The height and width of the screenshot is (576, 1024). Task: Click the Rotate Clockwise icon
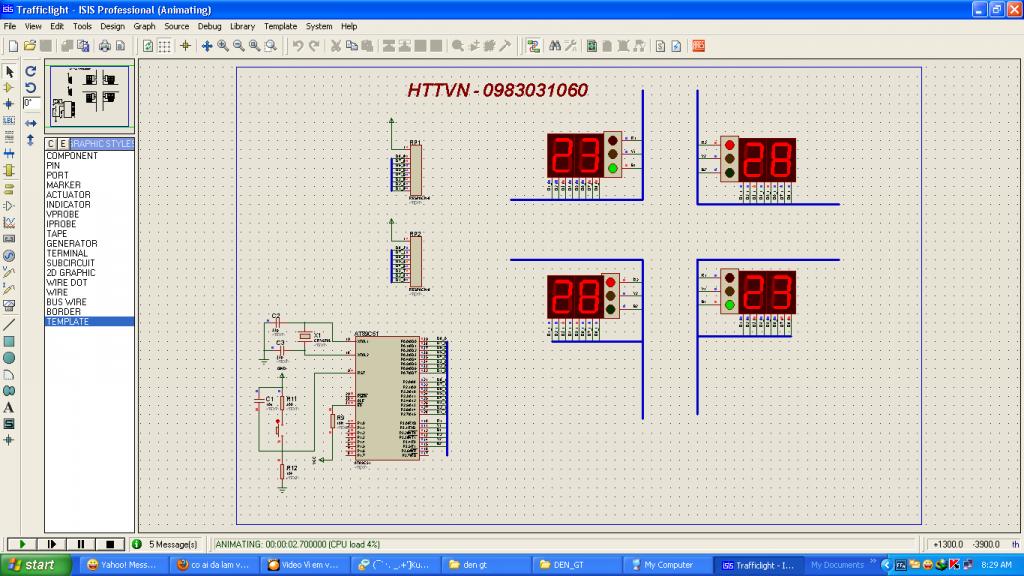tap(30, 71)
